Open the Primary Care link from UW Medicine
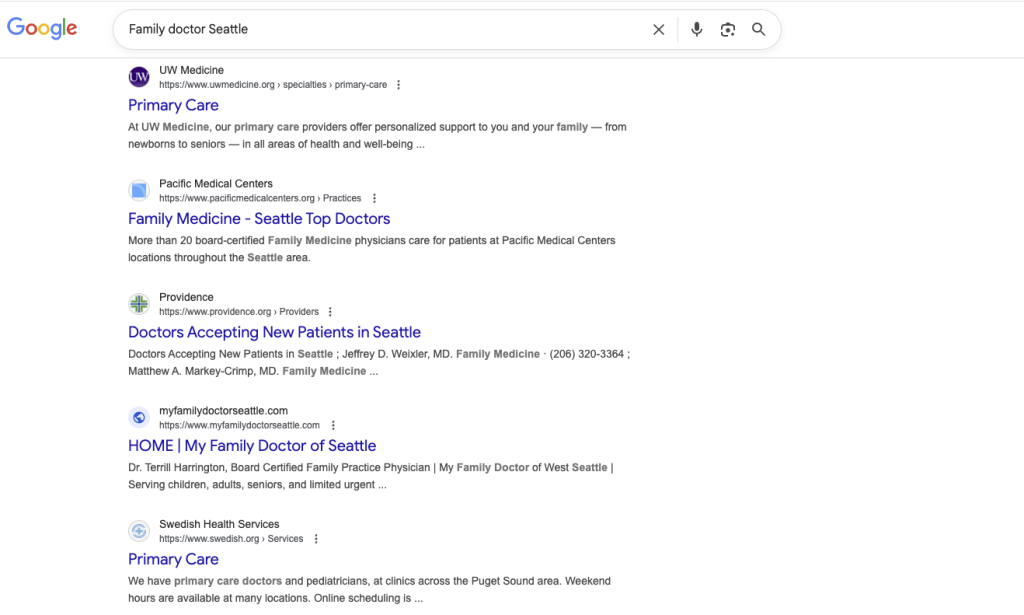1024x615 pixels. click(173, 105)
